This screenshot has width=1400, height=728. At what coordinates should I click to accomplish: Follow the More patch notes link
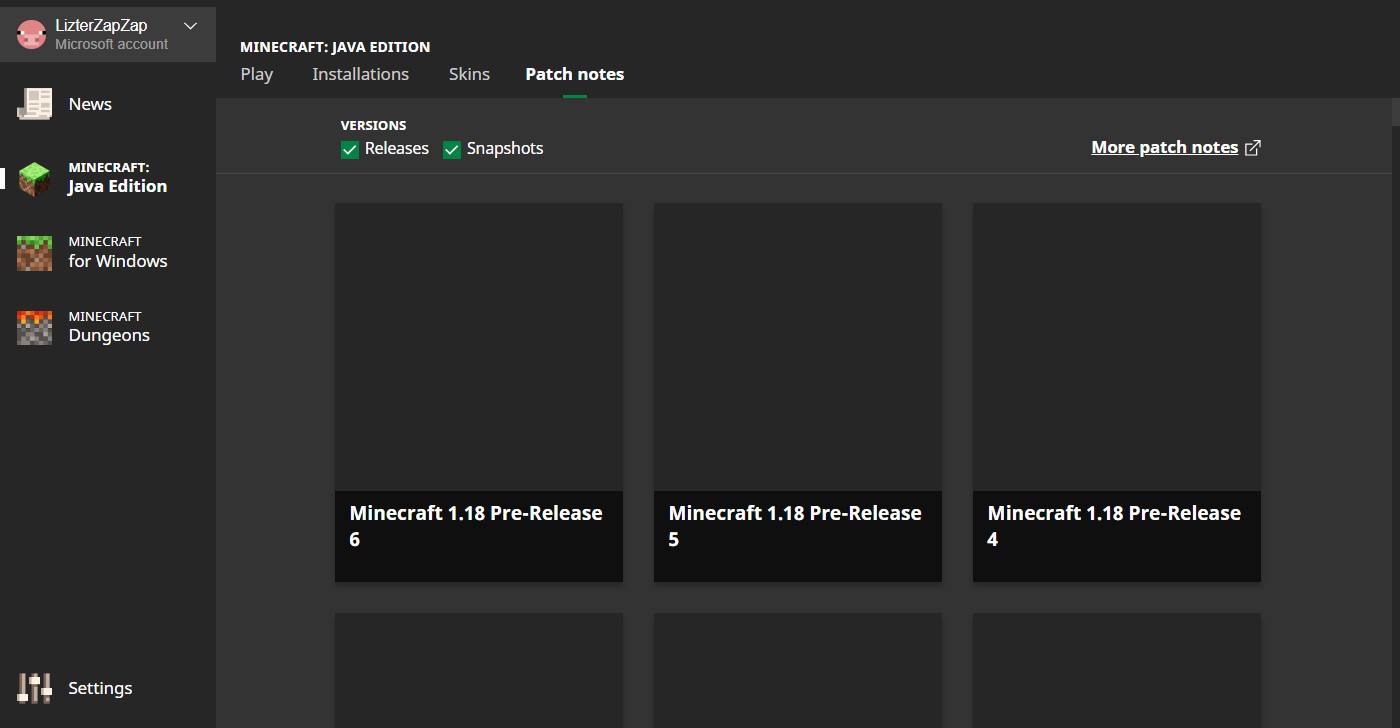click(x=1164, y=148)
